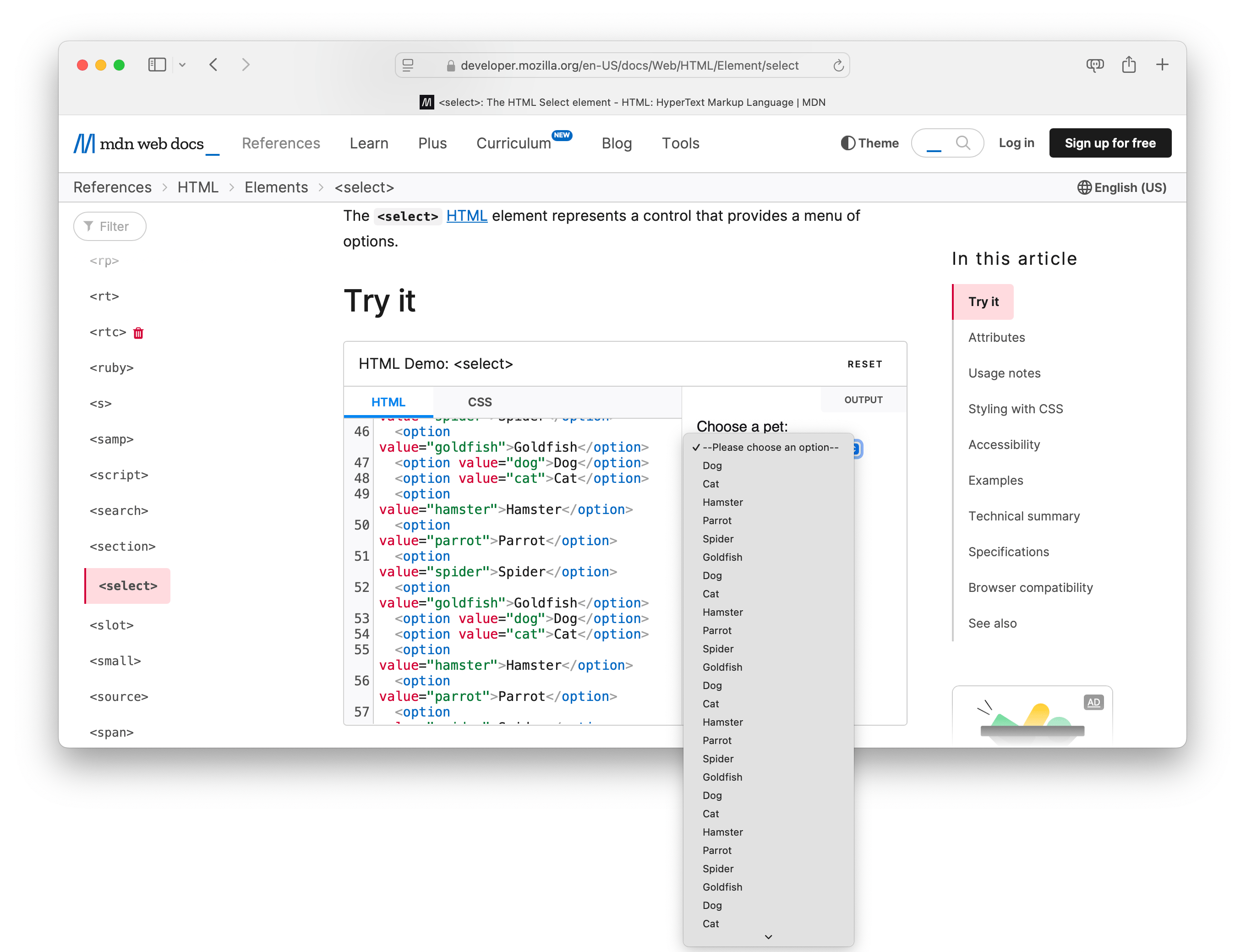Screen dimensions: 1257x952
Task: Click the Log in button
Action: click(1016, 143)
